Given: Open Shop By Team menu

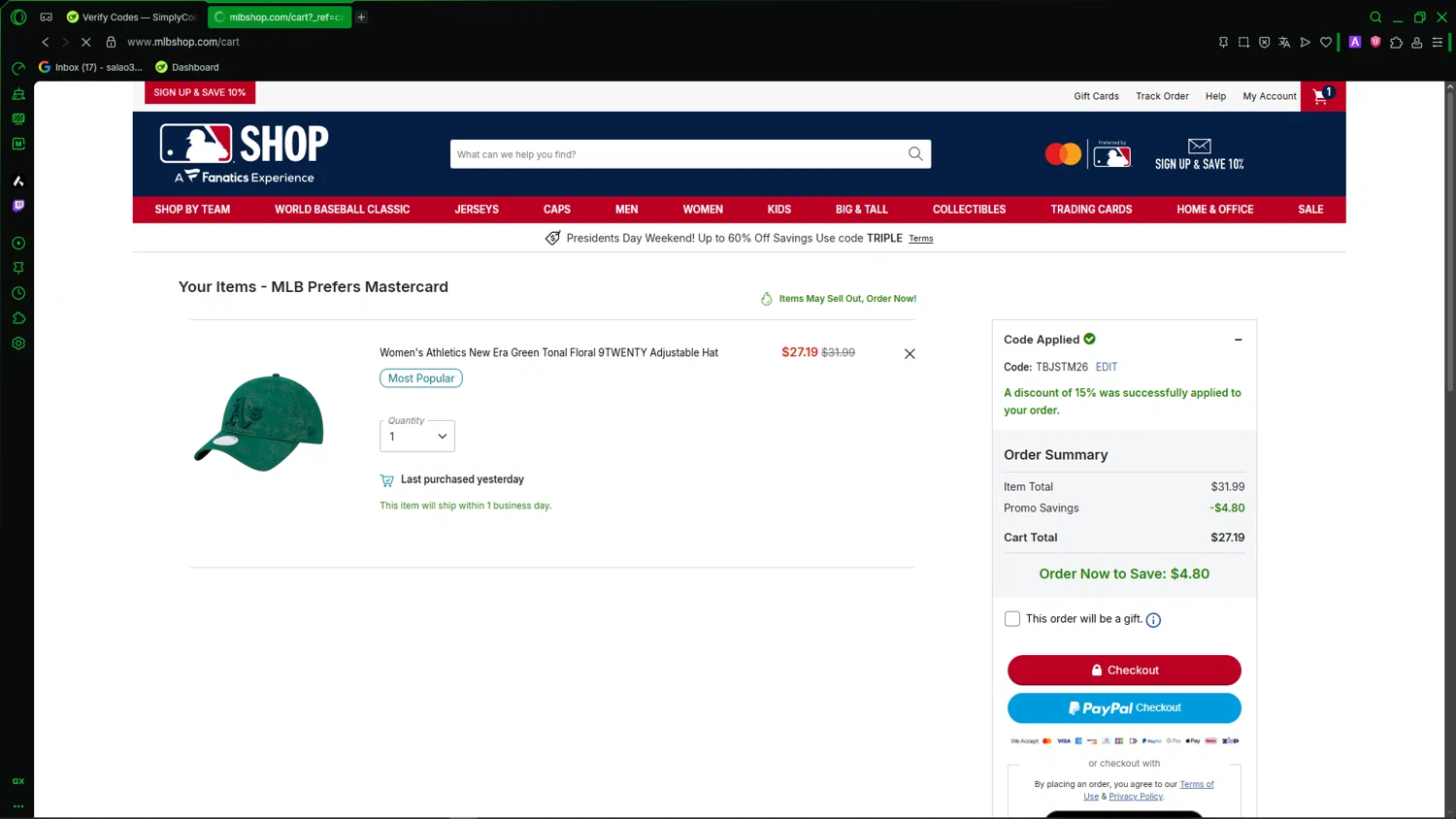Looking at the screenshot, I should [192, 210].
